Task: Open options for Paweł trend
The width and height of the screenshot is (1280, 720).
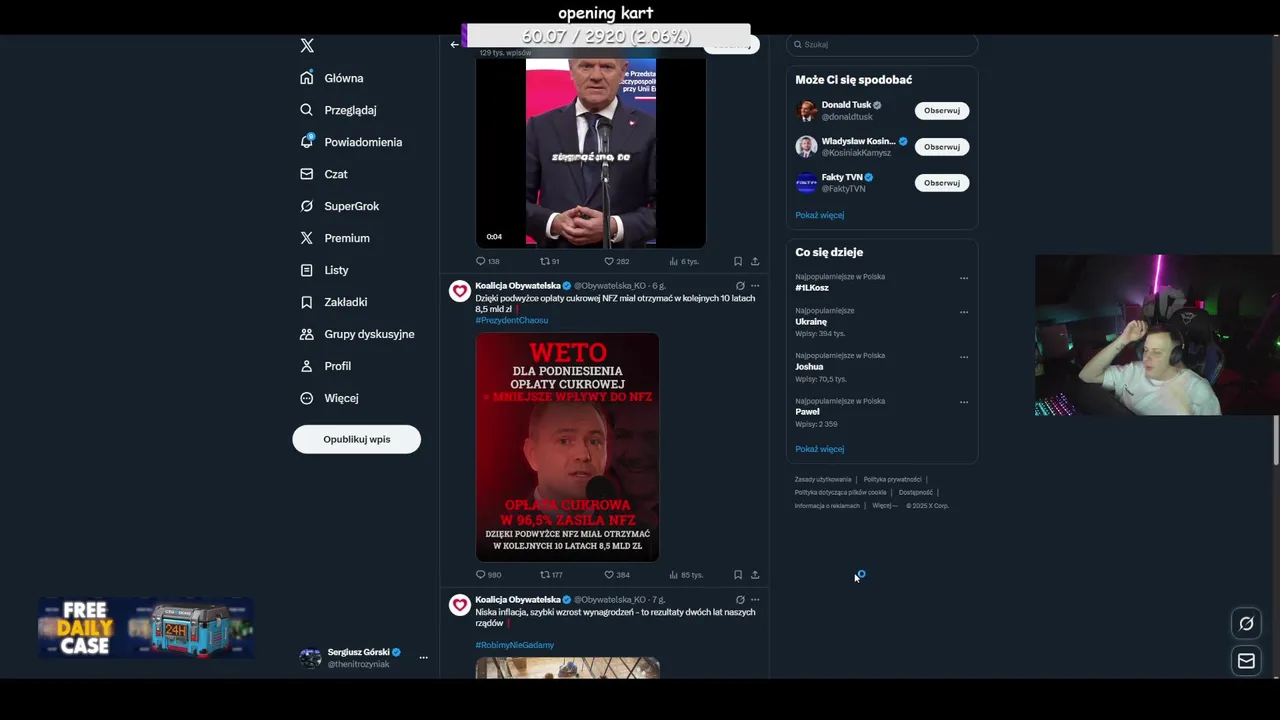Action: click(x=964, y=402)
